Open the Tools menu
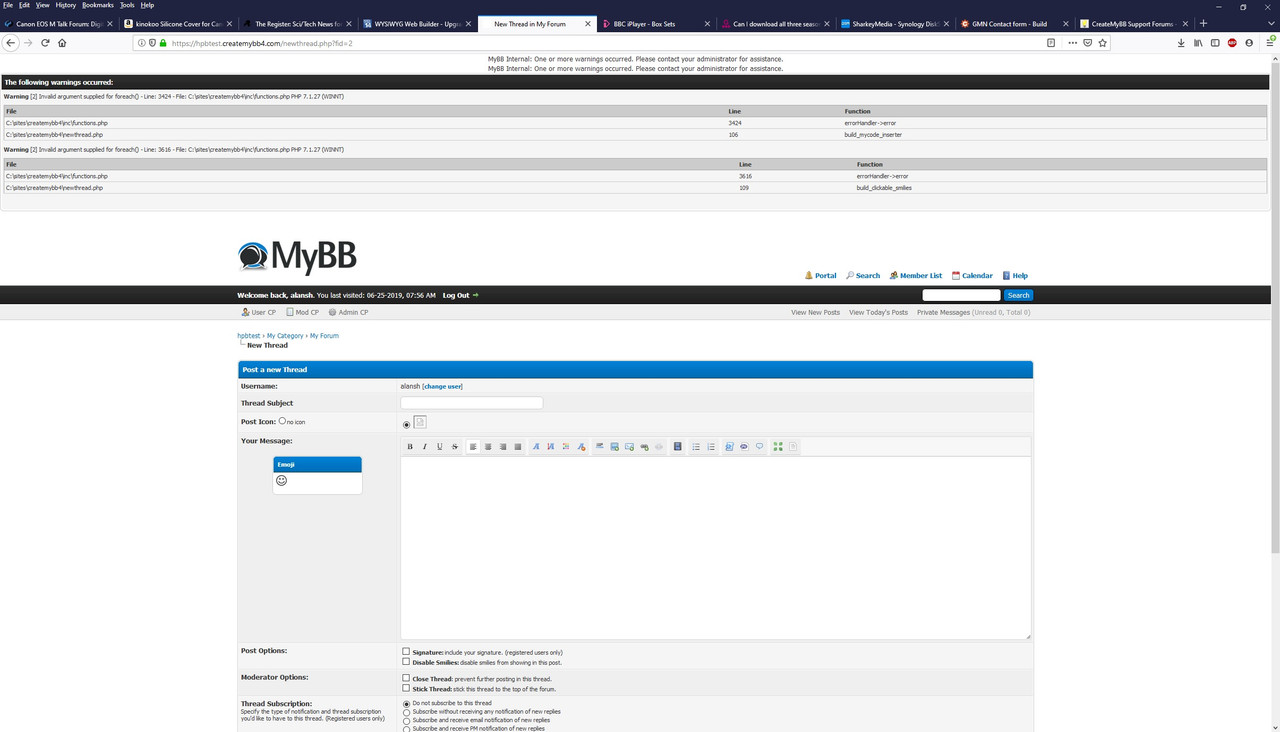Image resolution: width=1280 pixels, height=732 pixels. tap(127, 5)
